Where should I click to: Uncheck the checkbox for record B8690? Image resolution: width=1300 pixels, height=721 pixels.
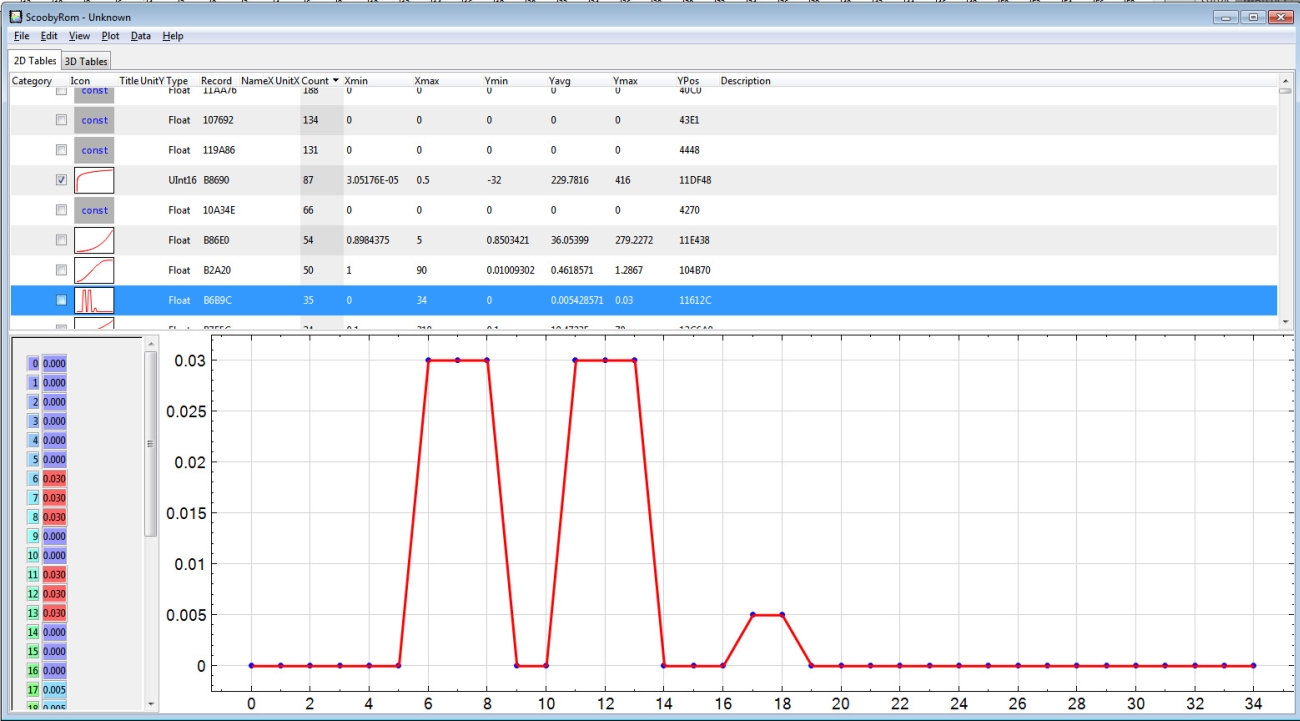(61, 180)
